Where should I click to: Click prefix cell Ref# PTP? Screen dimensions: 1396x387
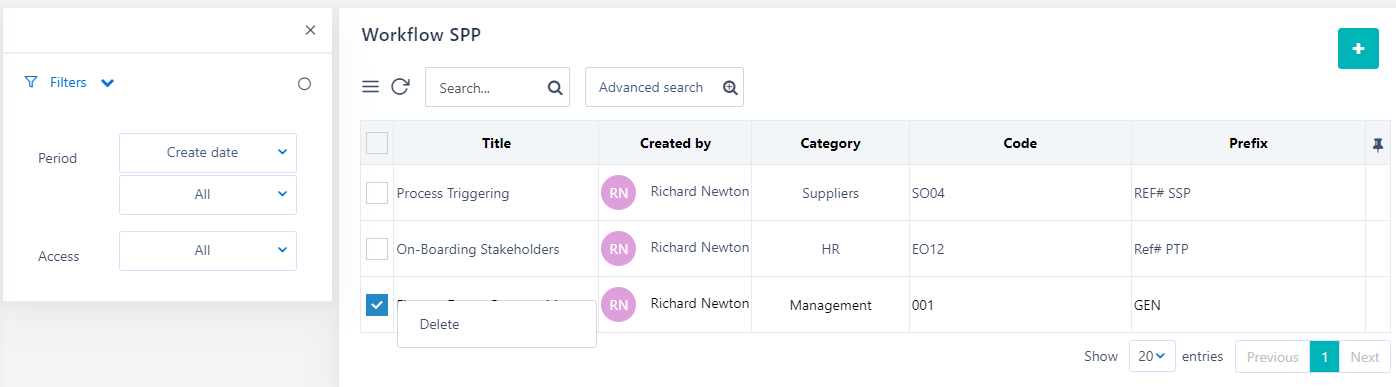(x=1248, y=249)
